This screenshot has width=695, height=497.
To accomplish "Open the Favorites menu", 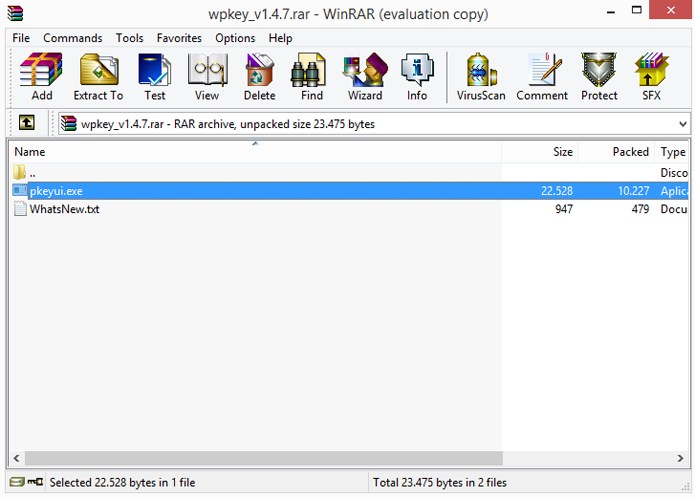I will [179, 38].
